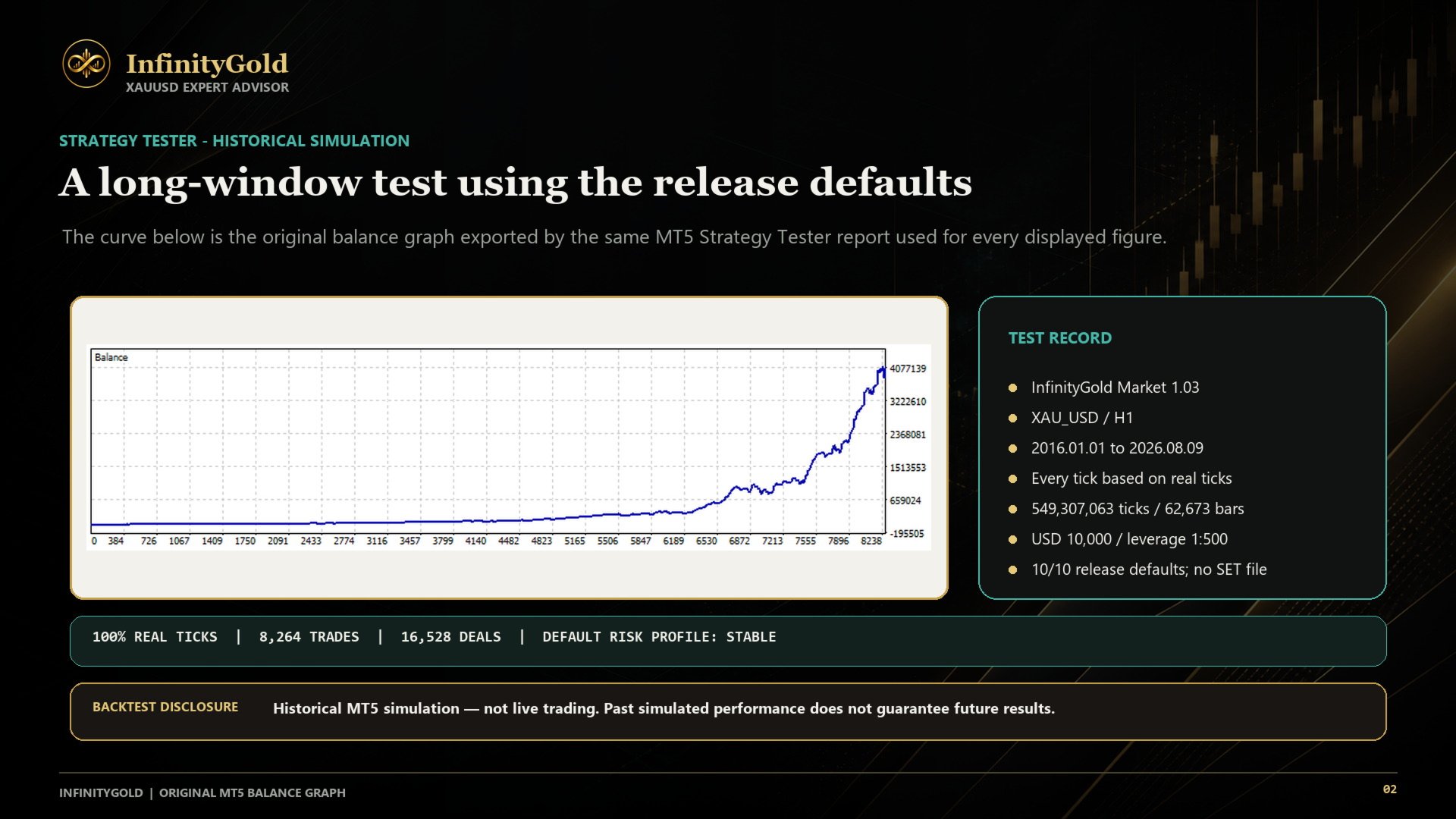Screen dimensions: 1456x819
Task: Click the 8238 trade number on chart axis
Action: click(871, 541)
